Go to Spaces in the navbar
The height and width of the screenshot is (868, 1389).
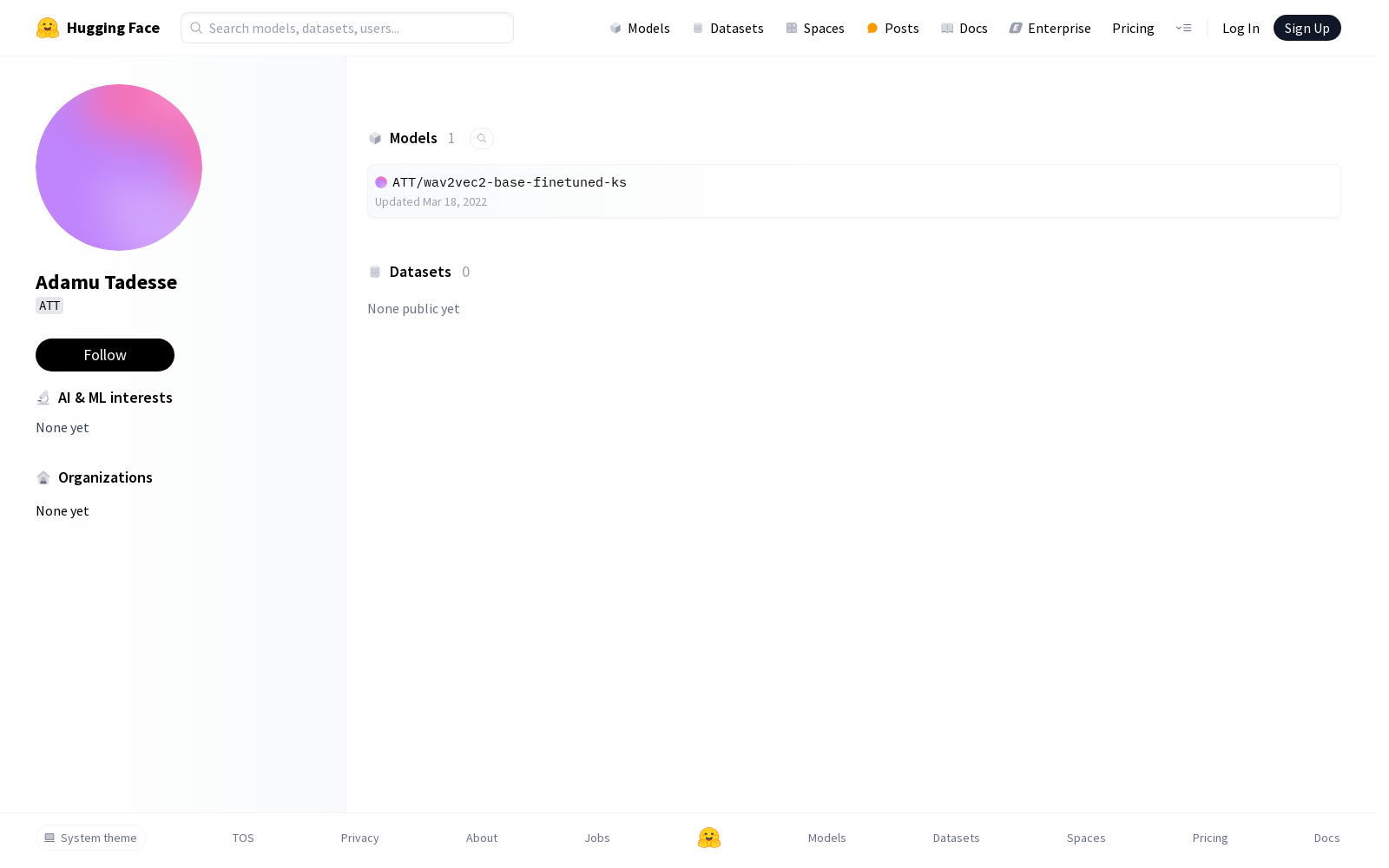pos(815,29)
